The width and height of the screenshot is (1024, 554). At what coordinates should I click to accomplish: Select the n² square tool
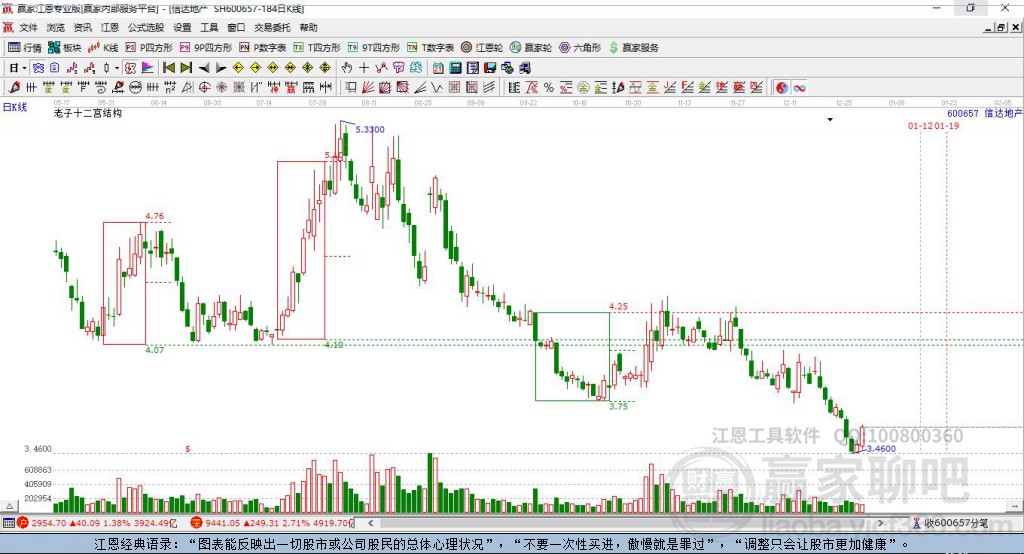tap(170, 88)
